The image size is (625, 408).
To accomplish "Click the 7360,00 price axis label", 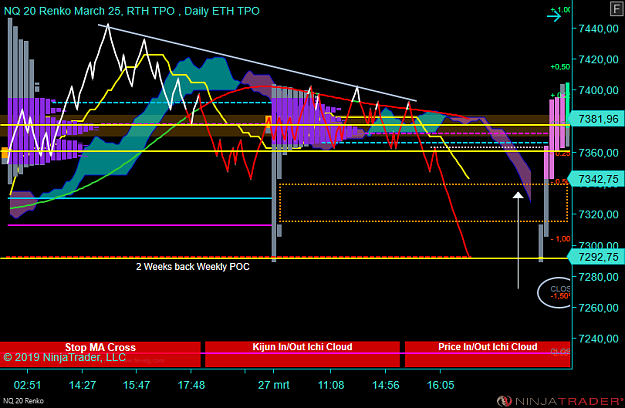I will [x=598, y=153].
